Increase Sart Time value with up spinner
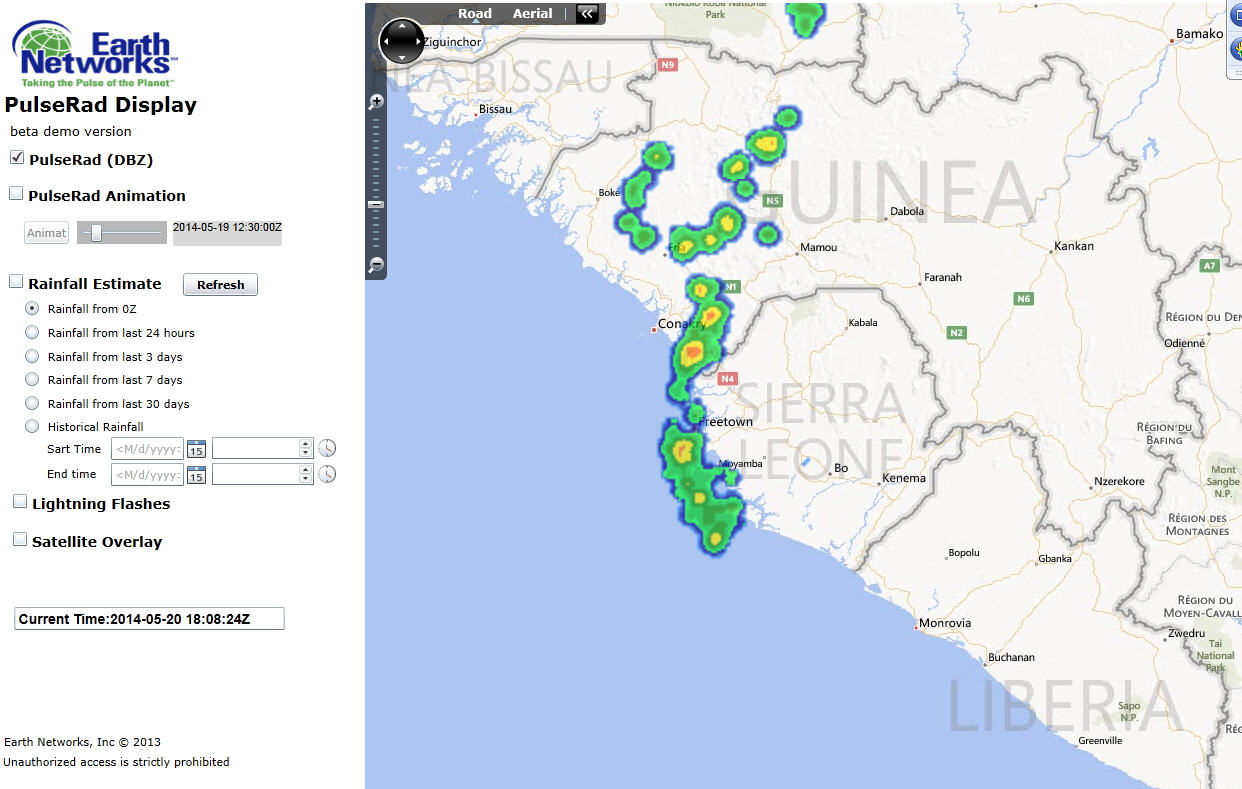 [306, 444]
